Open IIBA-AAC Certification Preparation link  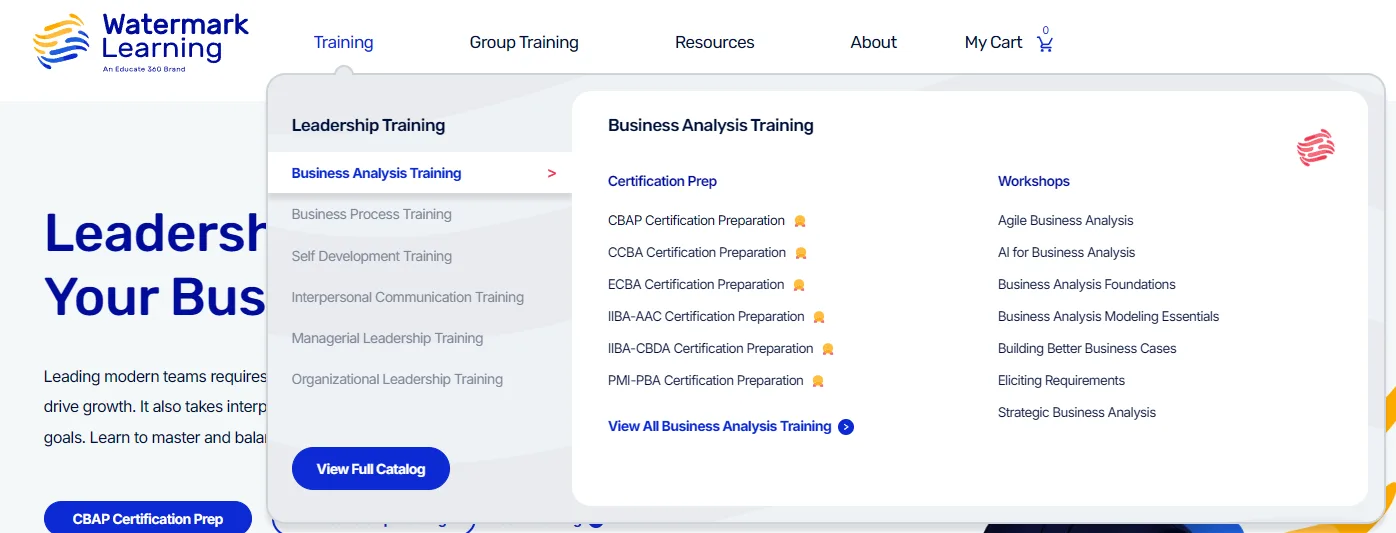tap(706, 316)
